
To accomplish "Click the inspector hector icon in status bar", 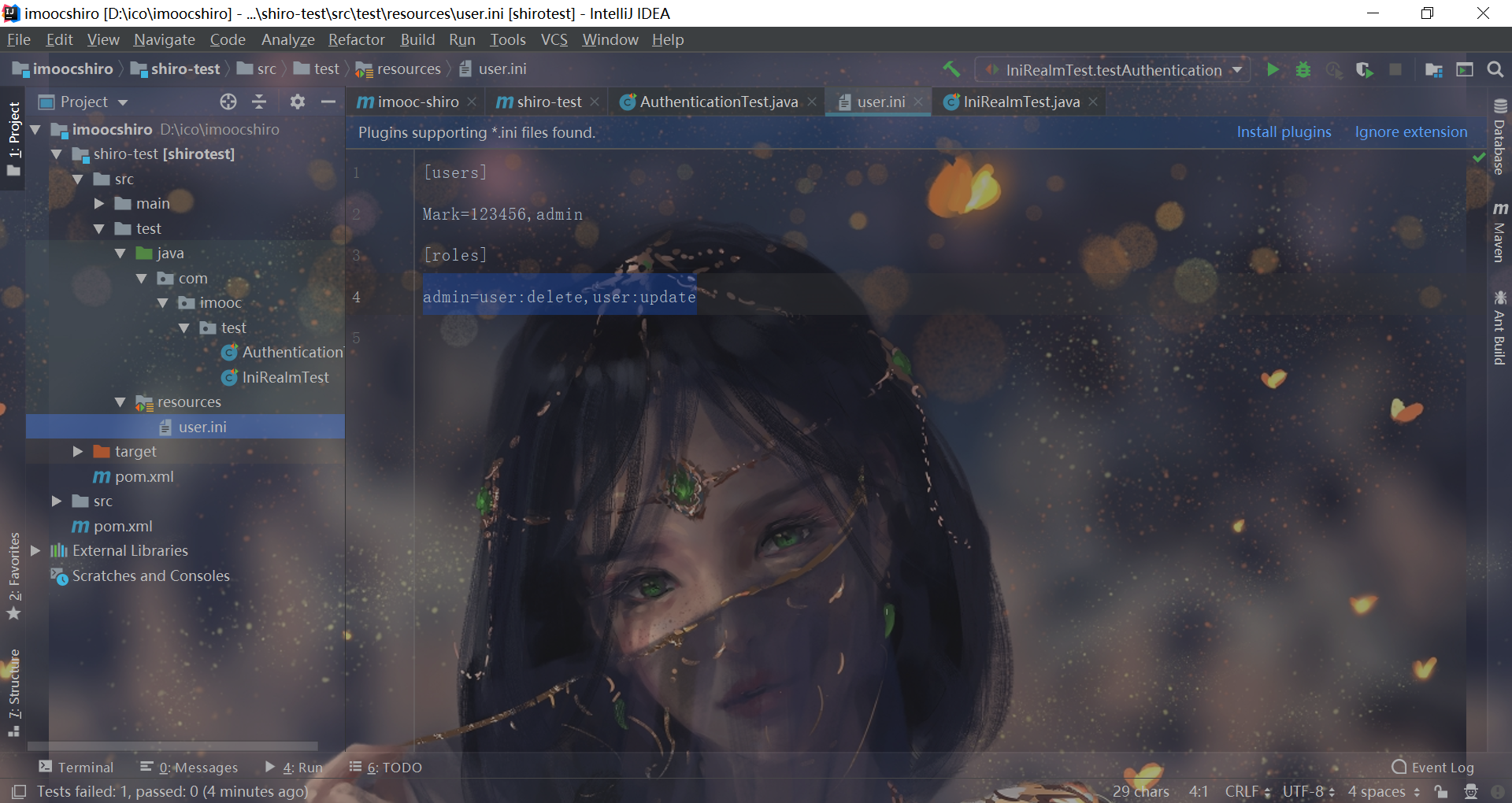I will tap(1470, 791).
